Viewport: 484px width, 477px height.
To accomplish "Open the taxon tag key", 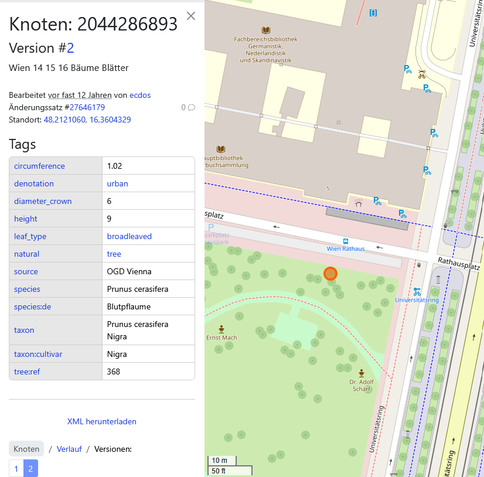I will (24, 330).
